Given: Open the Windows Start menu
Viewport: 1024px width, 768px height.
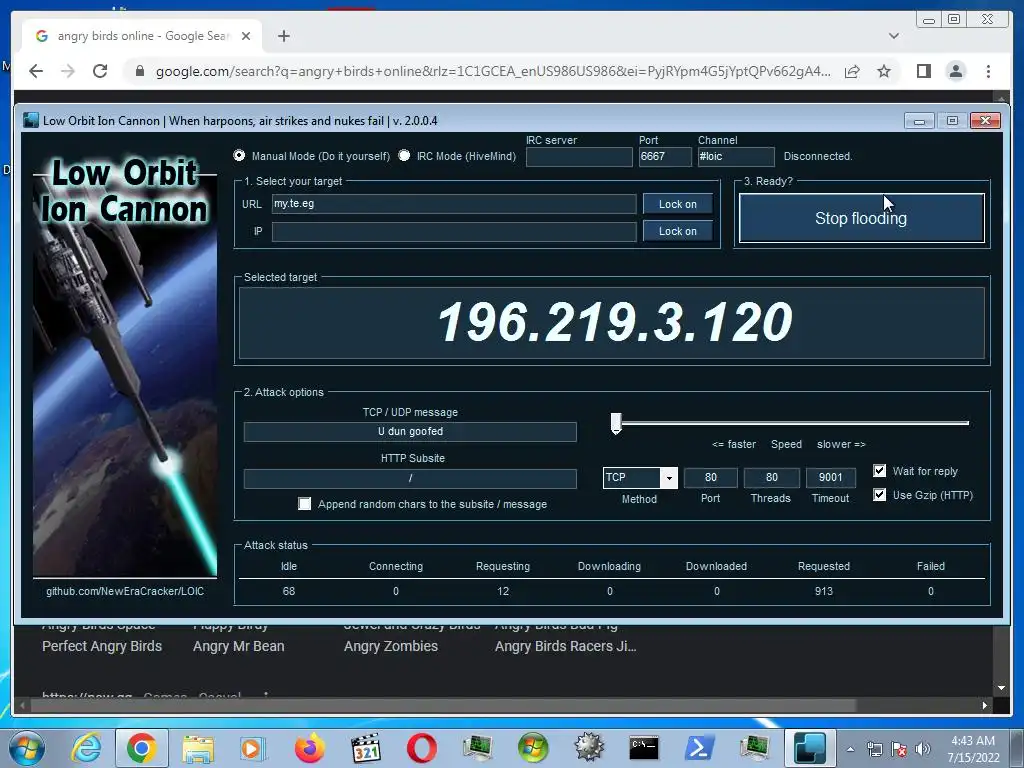Looking at the screenshot, I should click(x=26, y=748).
